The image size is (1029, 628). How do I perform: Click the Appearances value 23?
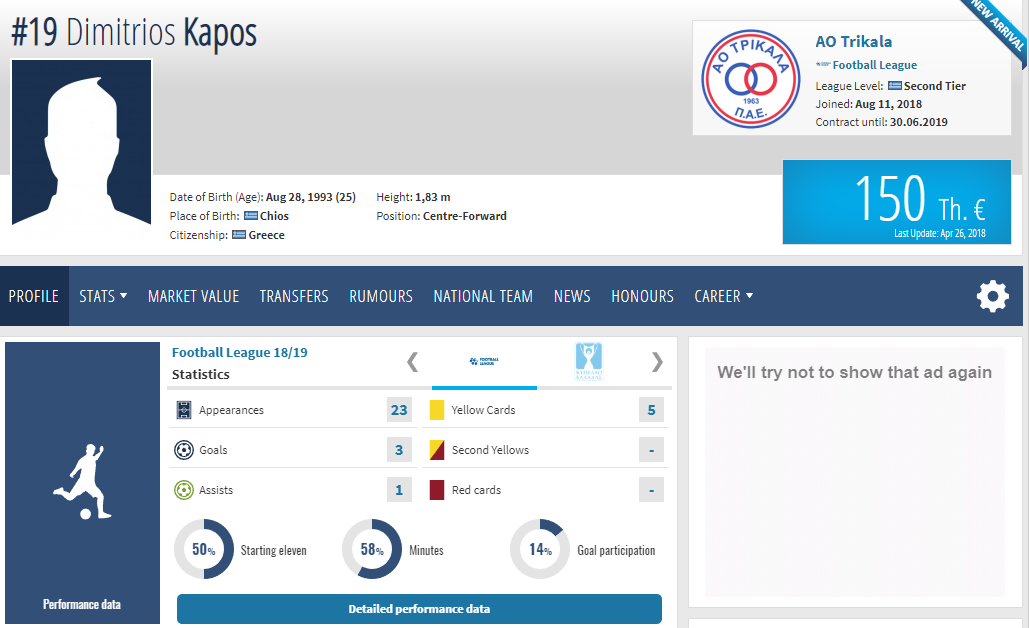399,410
